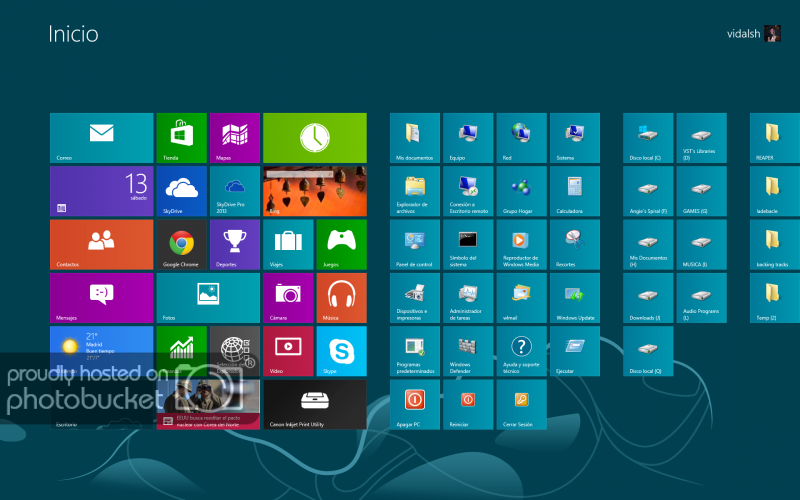This screenshot has width=800, height=500.
Task: Open the calendar tile showing 13
Action: coord(101,191)
